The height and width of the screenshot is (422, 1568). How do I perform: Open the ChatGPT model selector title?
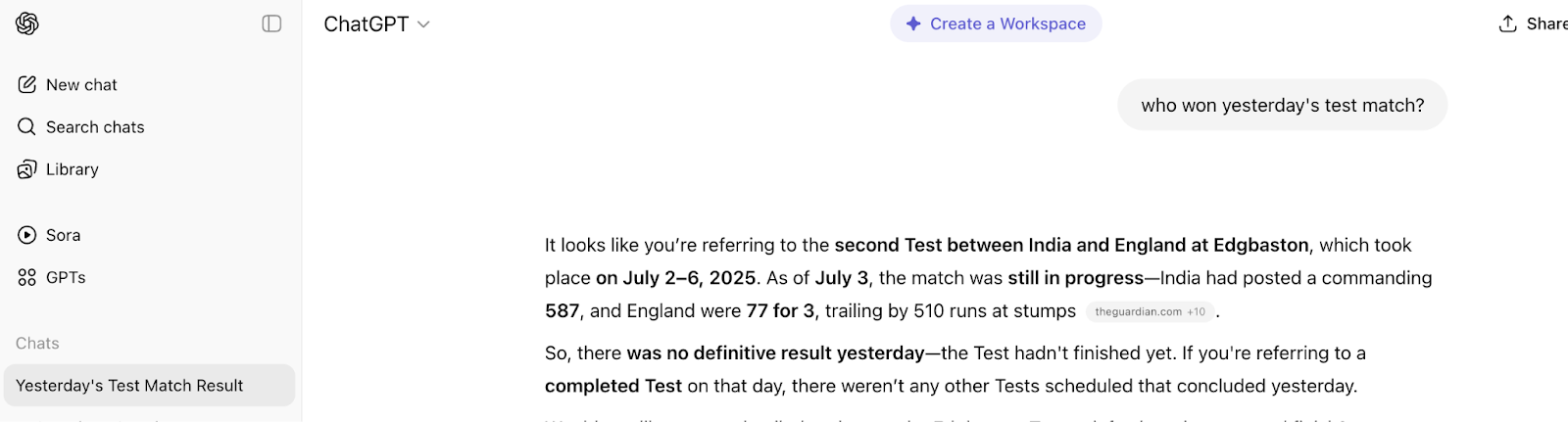pyautogui.click(x=367, y=24)
